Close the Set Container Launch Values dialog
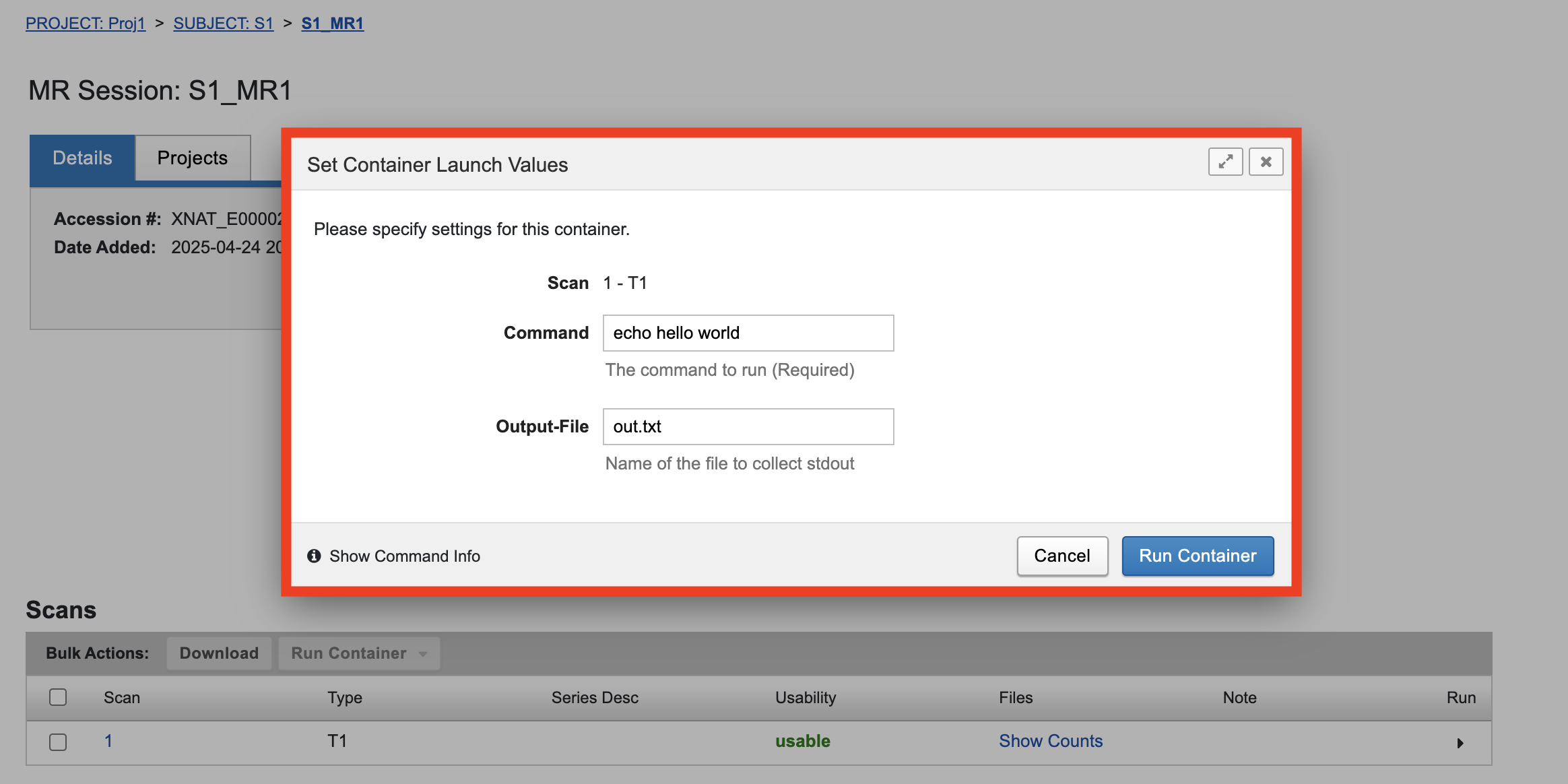The height and width of the screenshot is (784, 1568). (1266, 162)
